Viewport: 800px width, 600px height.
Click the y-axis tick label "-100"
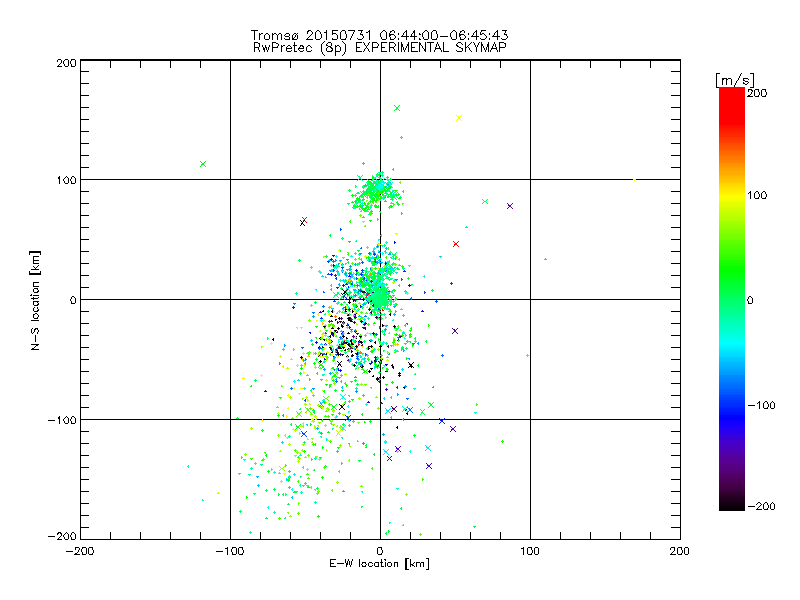[x=62, y=420]
